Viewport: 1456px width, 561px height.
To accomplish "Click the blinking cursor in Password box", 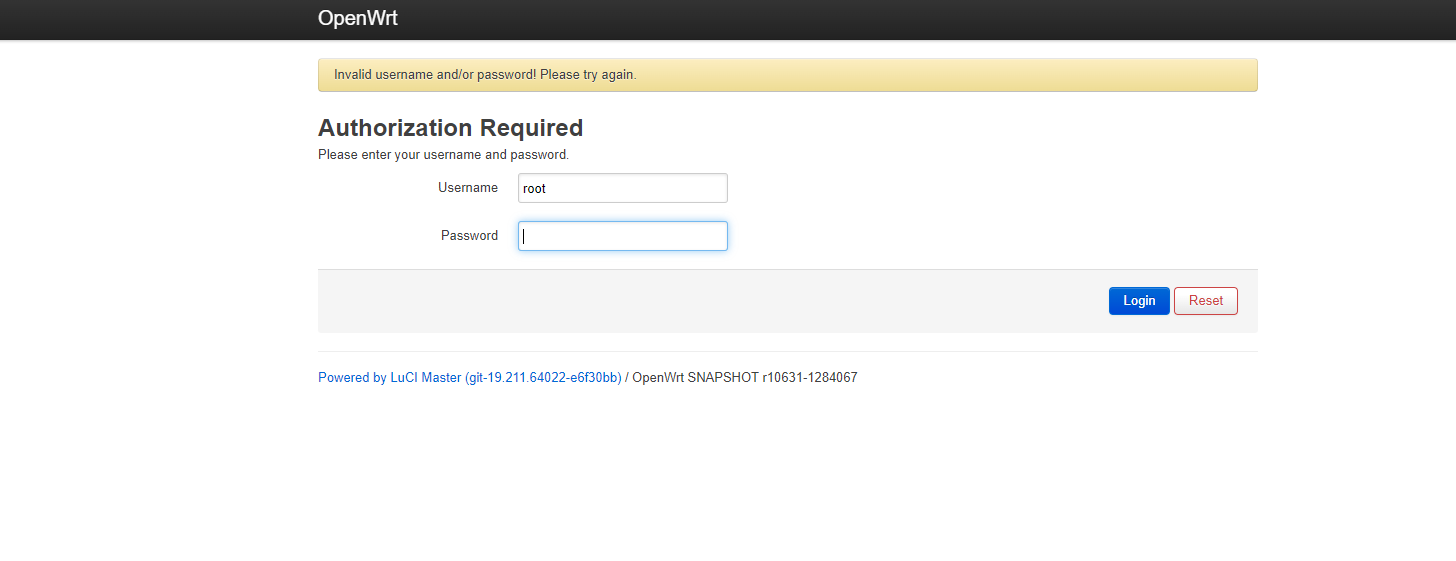I will (x=524, y=236).
